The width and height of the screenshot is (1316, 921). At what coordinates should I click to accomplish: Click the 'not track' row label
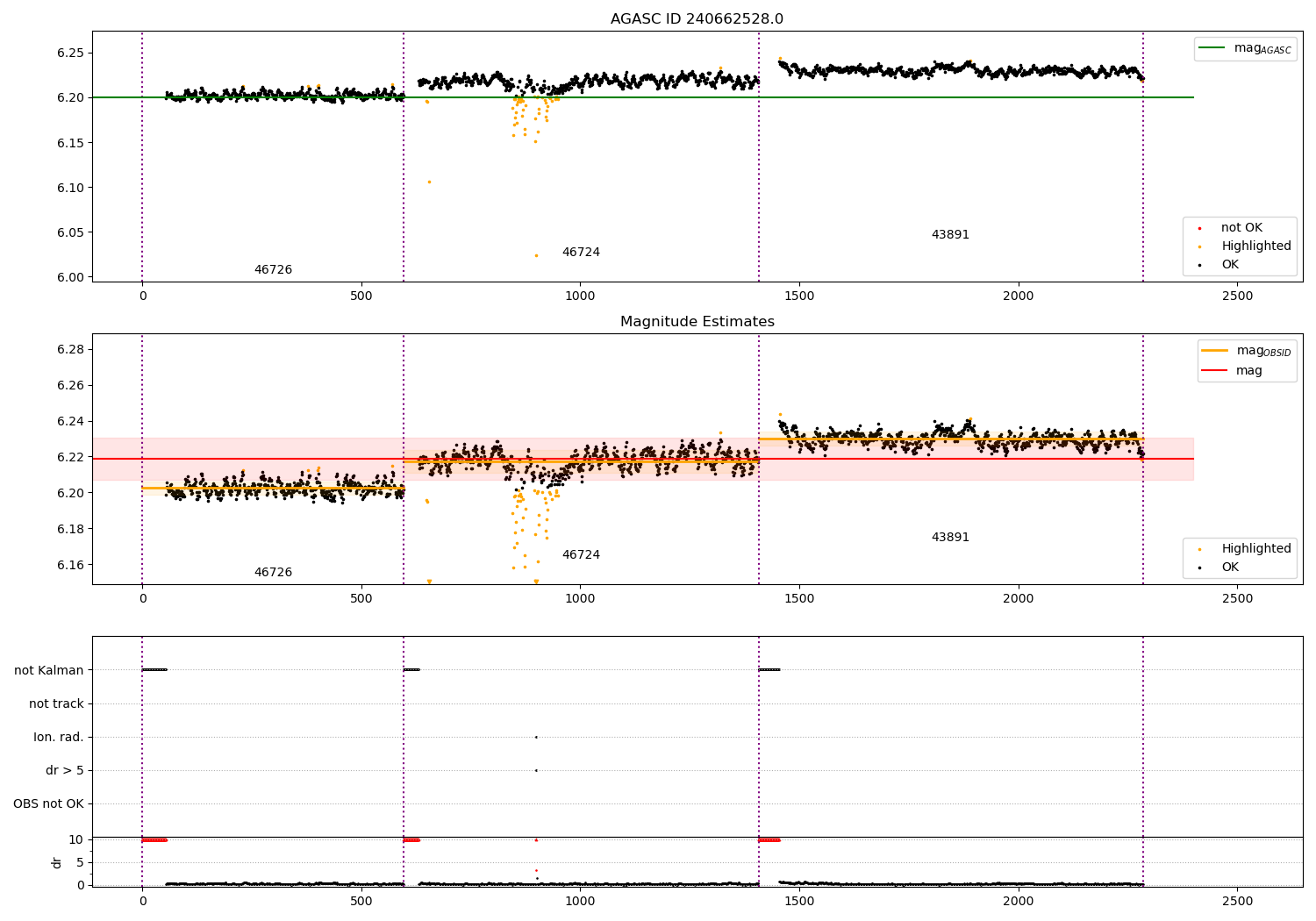pyautogui.click(x=56, y=704)
